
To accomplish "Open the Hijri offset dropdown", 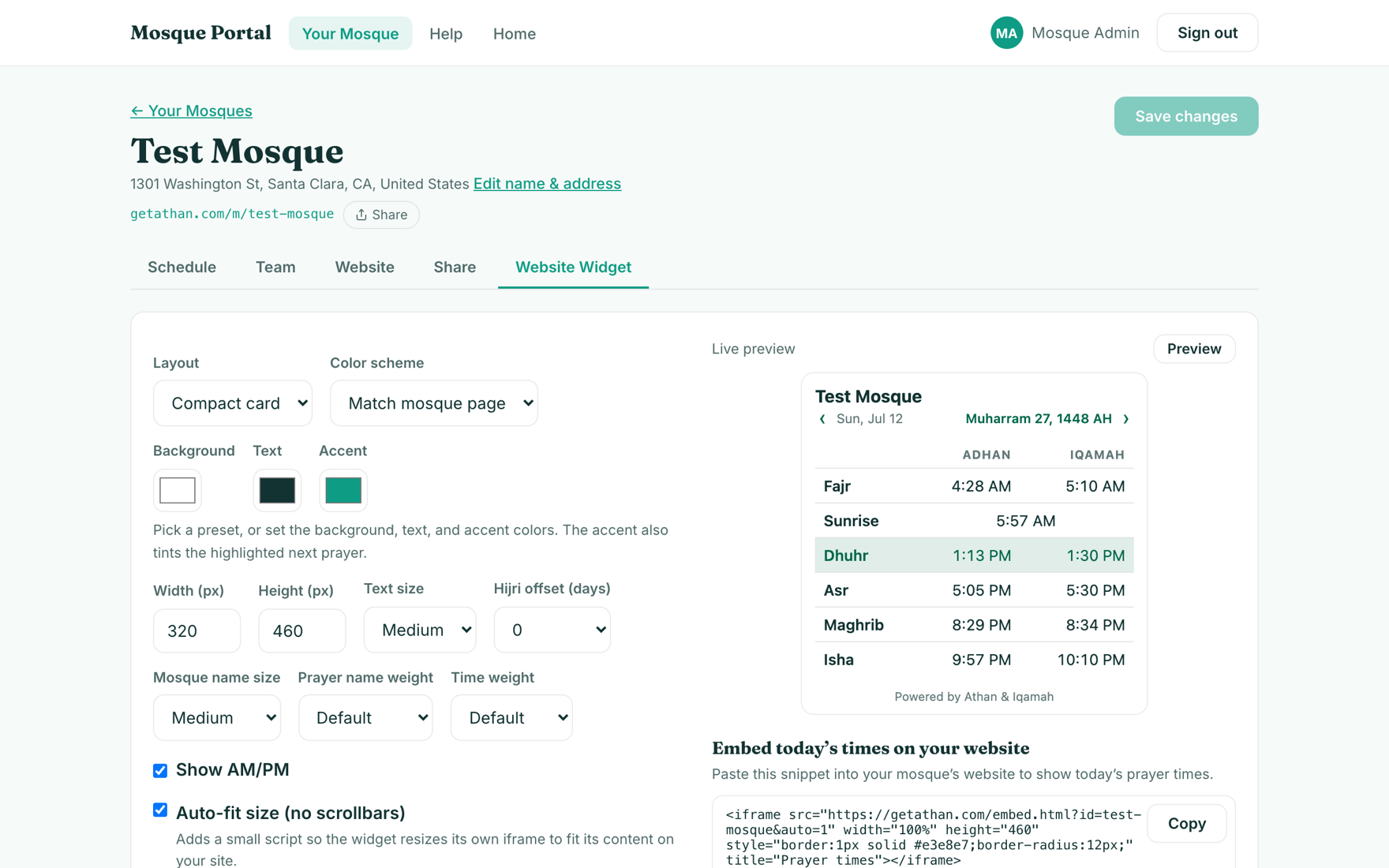I will [552, 630].
